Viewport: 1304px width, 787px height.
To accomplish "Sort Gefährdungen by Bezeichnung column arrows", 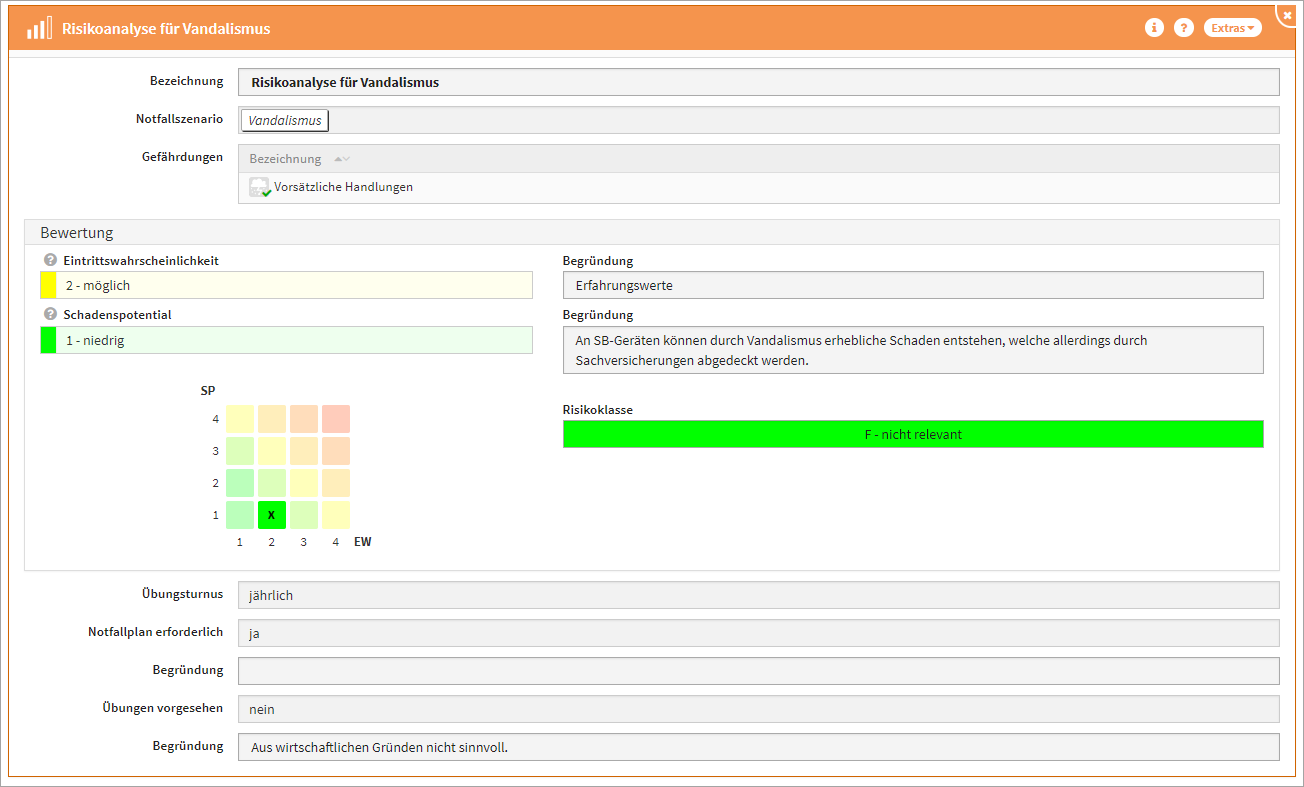I will point(342,159).
